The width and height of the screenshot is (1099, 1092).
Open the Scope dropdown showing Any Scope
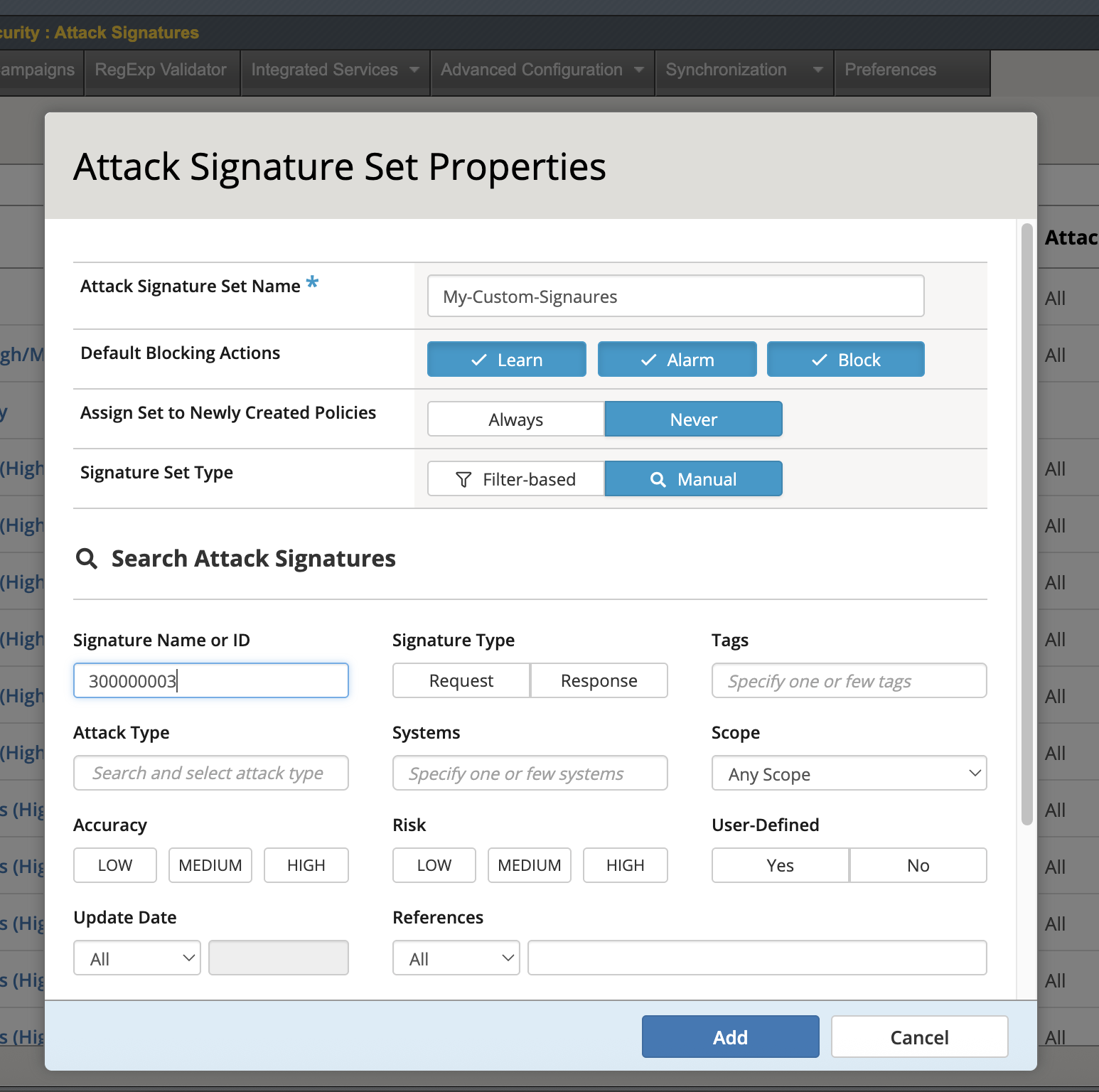click(849, 773)
